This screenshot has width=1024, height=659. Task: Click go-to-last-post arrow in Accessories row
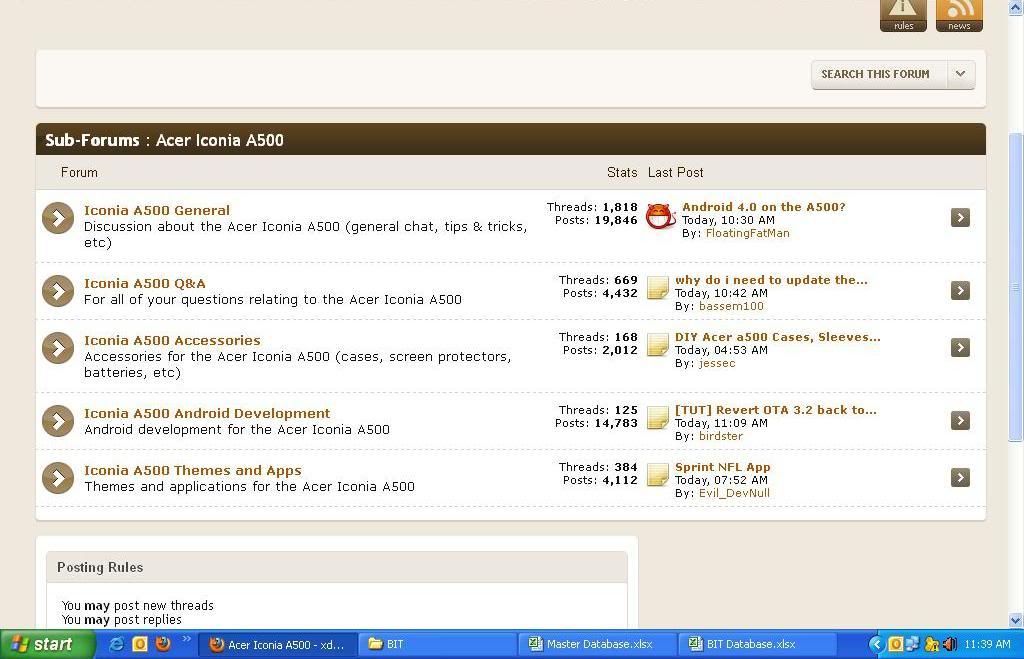(960, 347)
